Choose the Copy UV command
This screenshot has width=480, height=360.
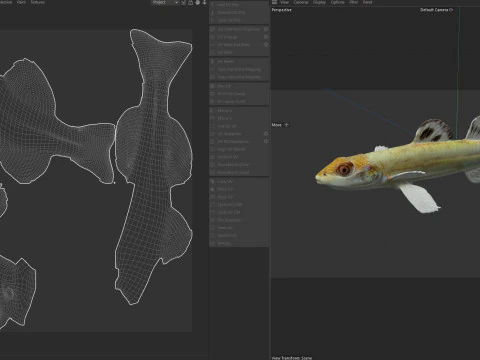point(239,182)
